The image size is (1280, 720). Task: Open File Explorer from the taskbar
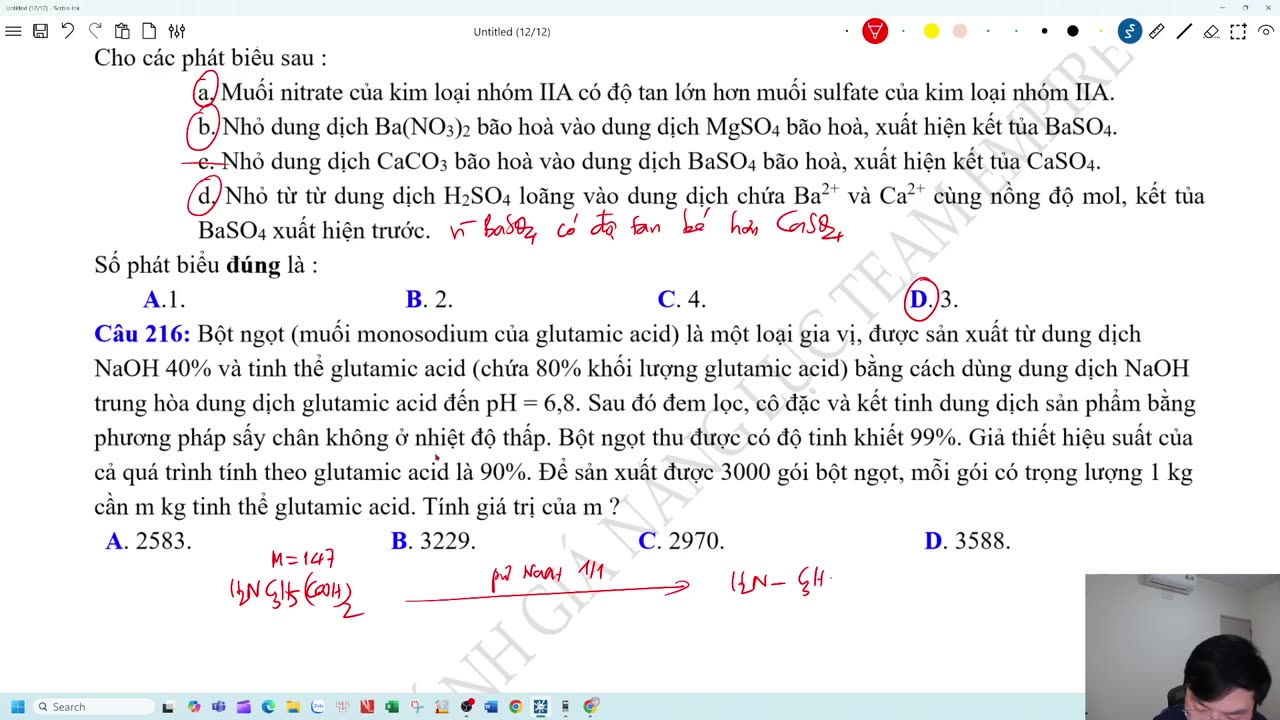click(293, 707)
